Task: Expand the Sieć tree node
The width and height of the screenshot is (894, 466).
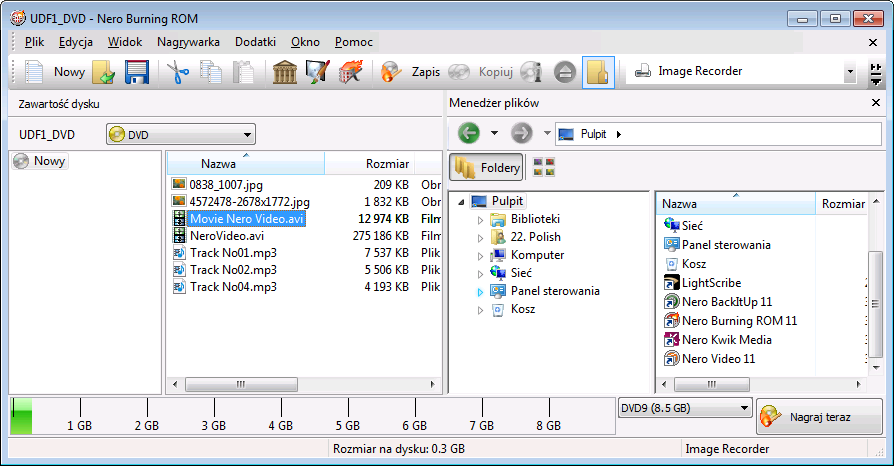Action: click(x=480, y=274)
